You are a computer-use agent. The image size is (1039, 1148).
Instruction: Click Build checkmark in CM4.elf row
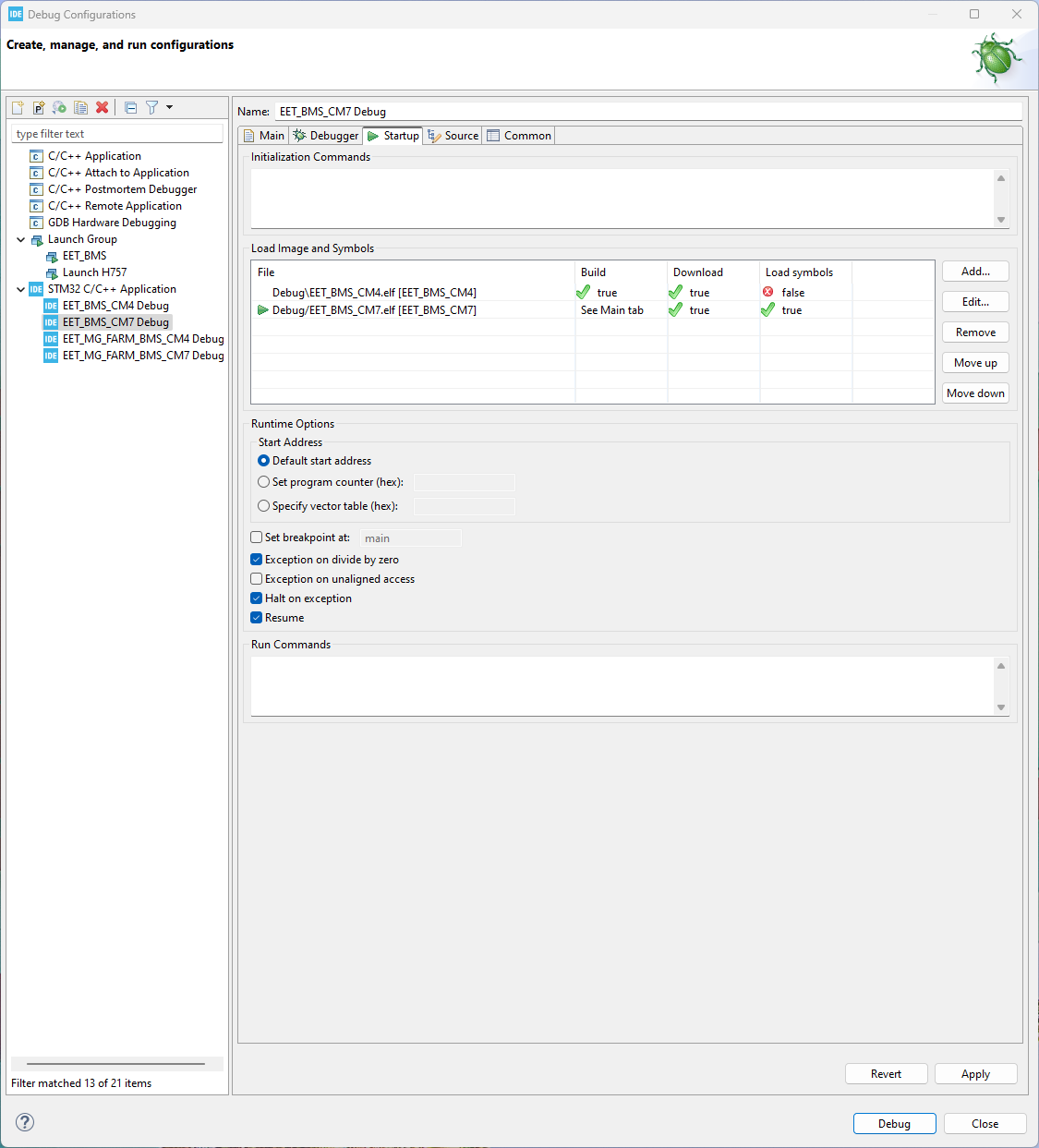point(584,292)
